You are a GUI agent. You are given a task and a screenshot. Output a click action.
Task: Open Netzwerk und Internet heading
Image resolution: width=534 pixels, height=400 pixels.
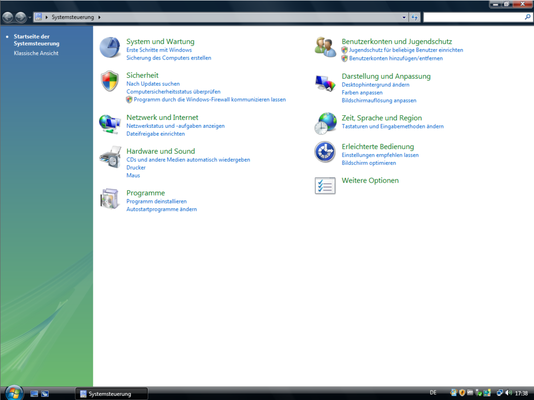pos(162,117)
